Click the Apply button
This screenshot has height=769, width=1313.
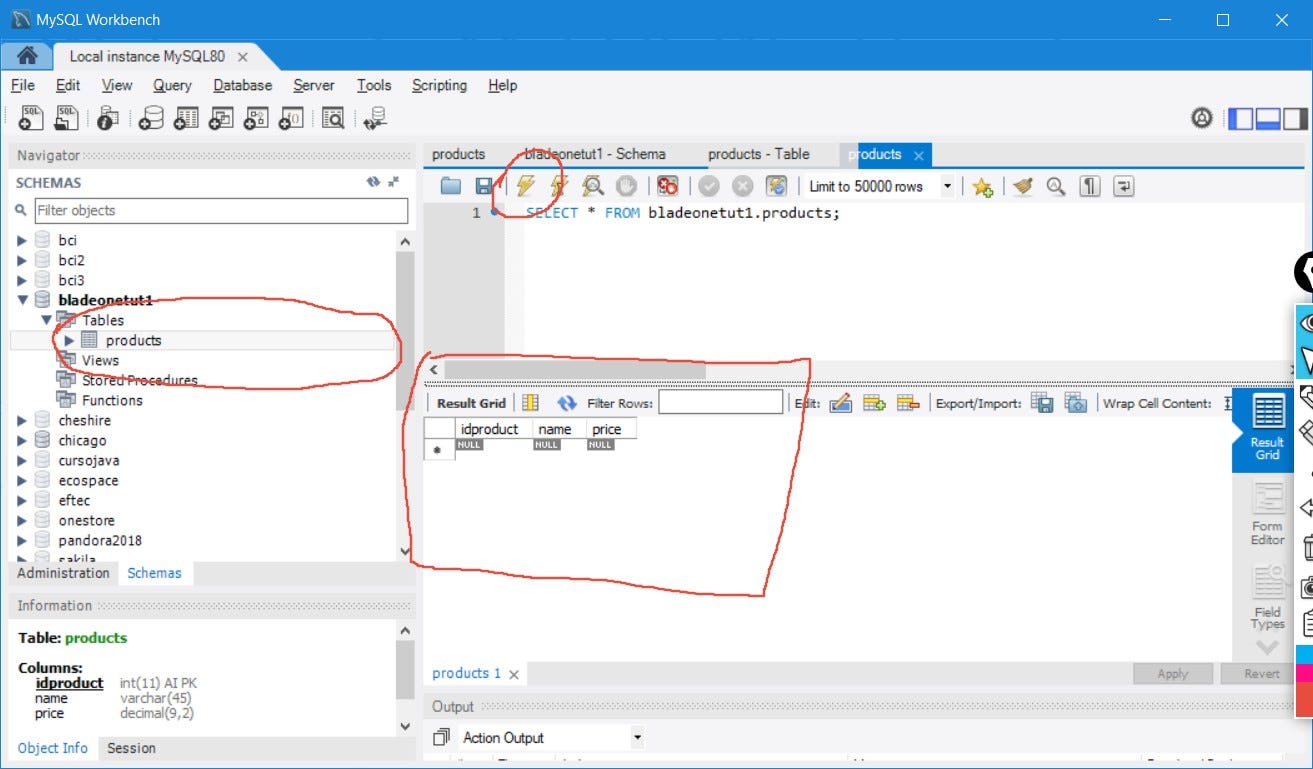tap(1173, 673)
